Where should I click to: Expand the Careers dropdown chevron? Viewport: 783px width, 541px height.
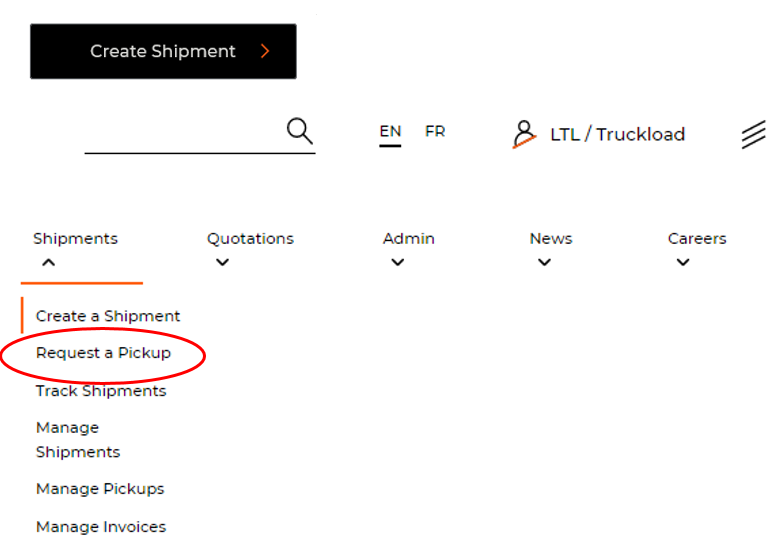coord(683,263)
